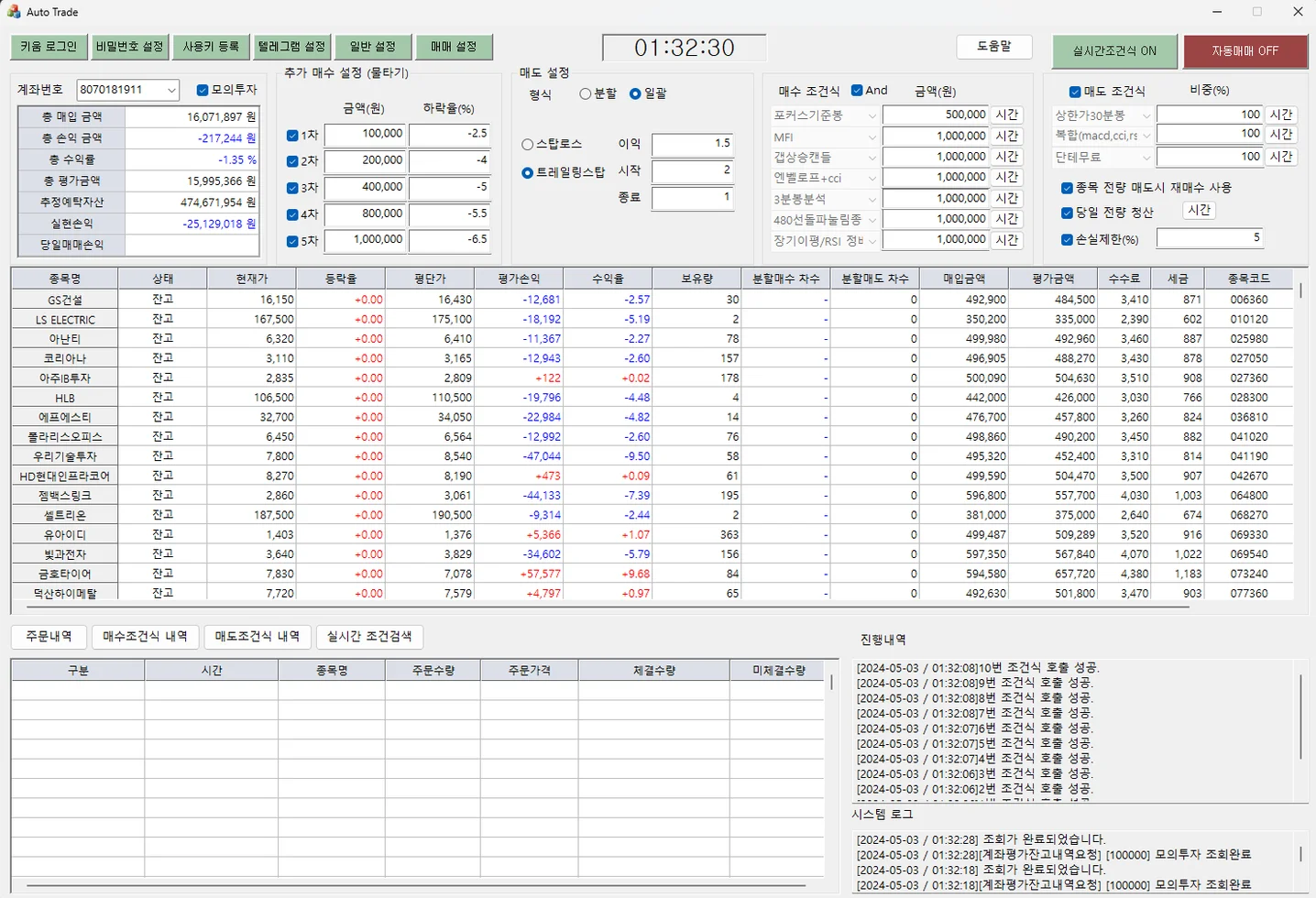This screenshot has height=898, width=1316.
Task: Click the 1차 amount field showing 100,000
Action: pos(365,135)
